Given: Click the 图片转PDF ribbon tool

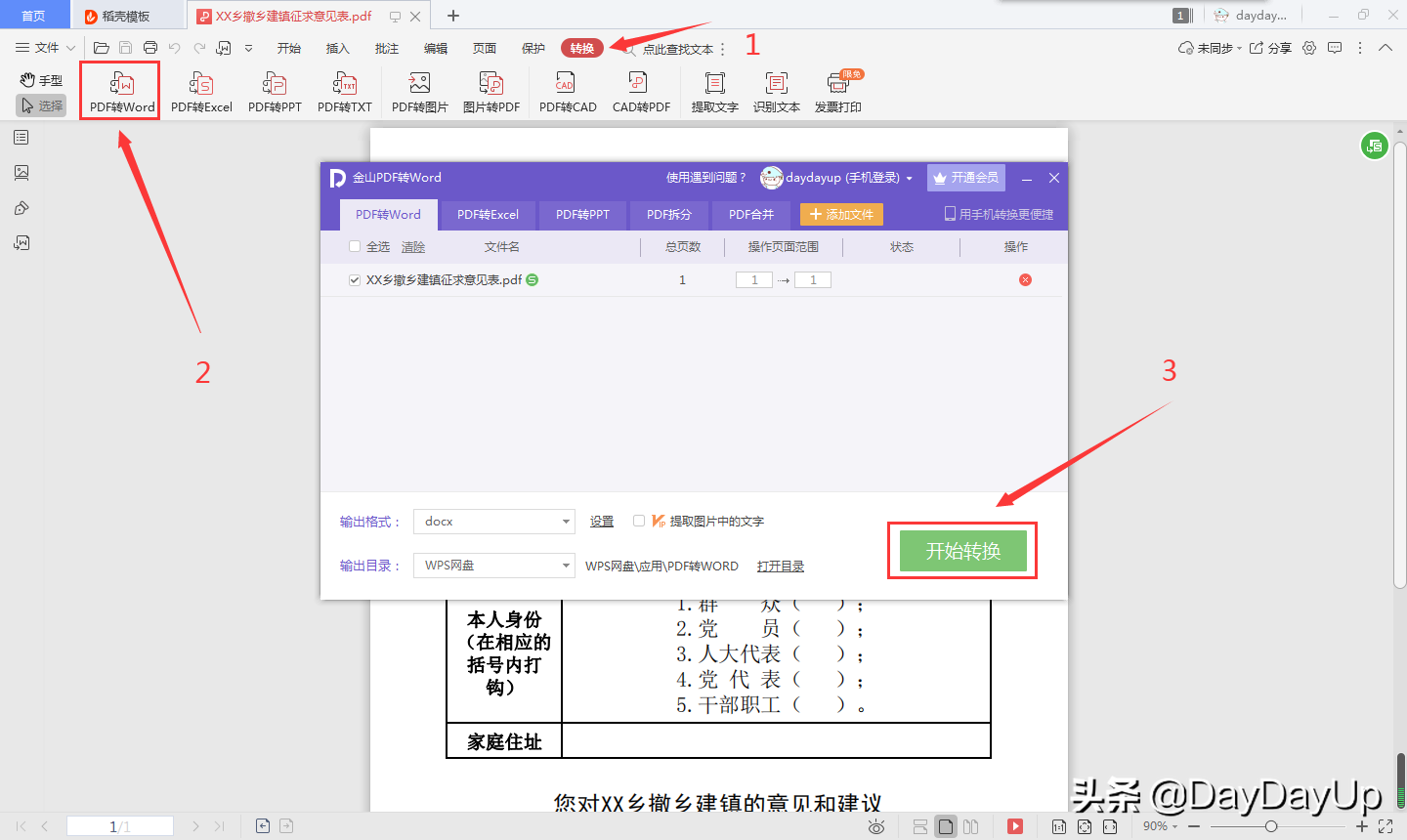Looking at the screenshot, I should pos(491,92).
